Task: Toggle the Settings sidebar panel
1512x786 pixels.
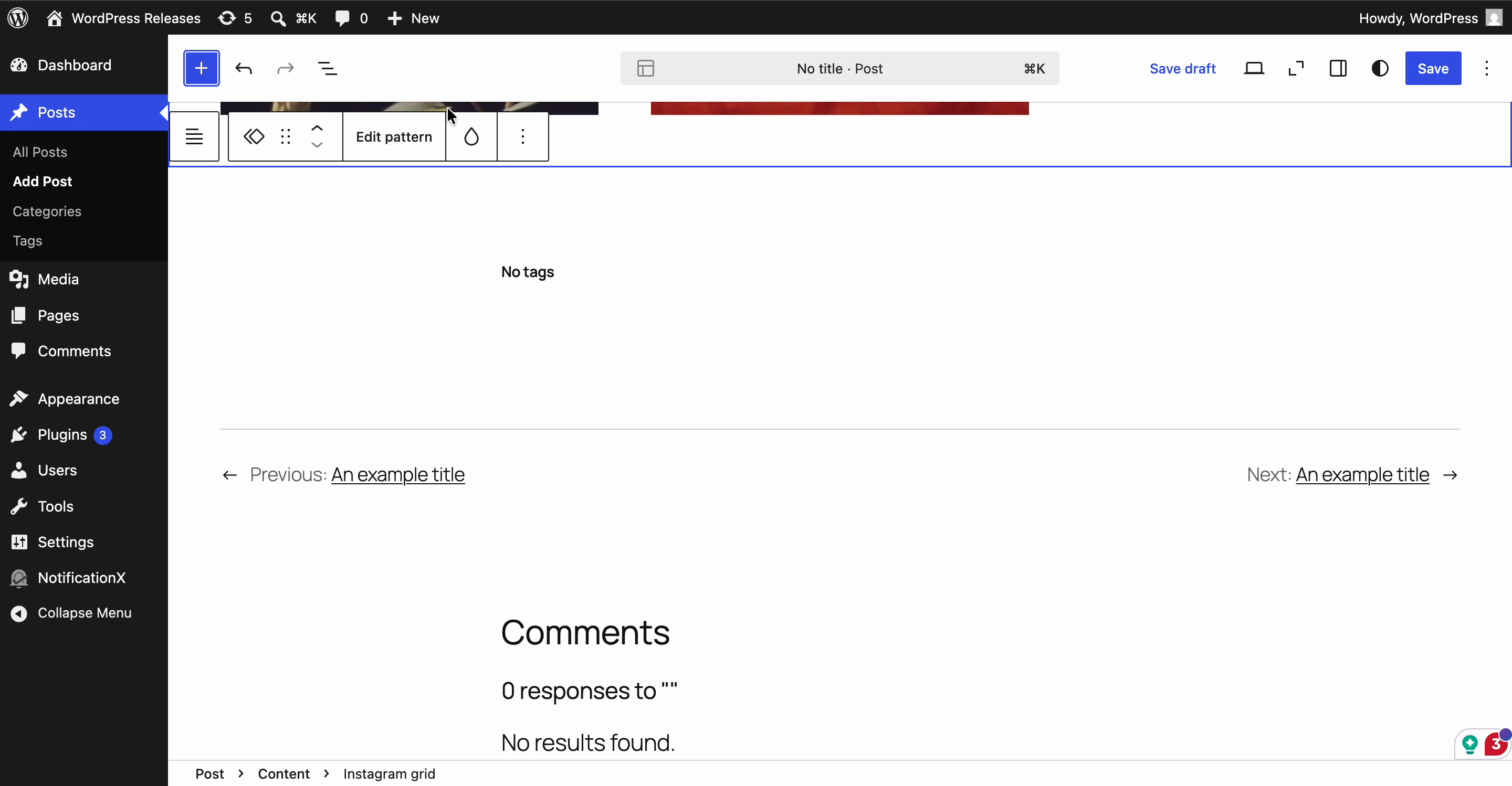Action: click(x=1338, y=69)
